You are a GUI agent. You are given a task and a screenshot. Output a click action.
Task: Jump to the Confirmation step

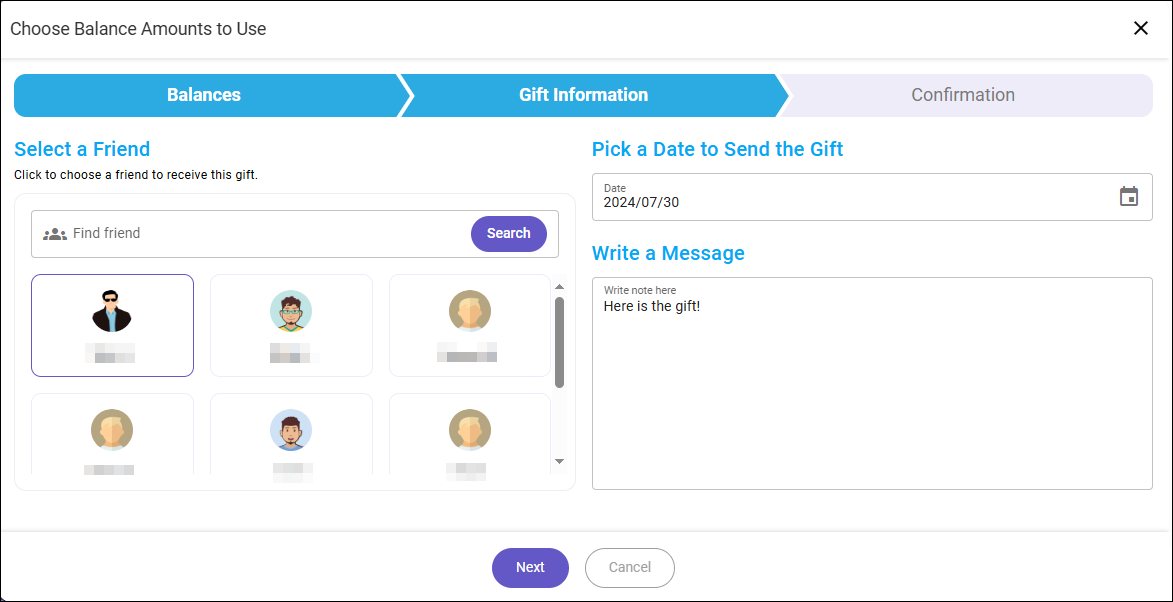[965, 95]
